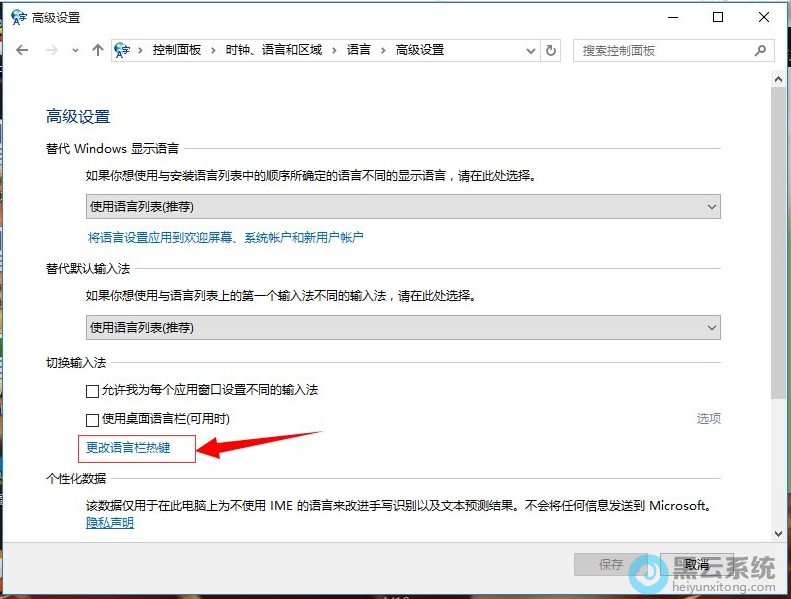
Task: Close the 高级设置 window
Action: (x=764, y=17)
